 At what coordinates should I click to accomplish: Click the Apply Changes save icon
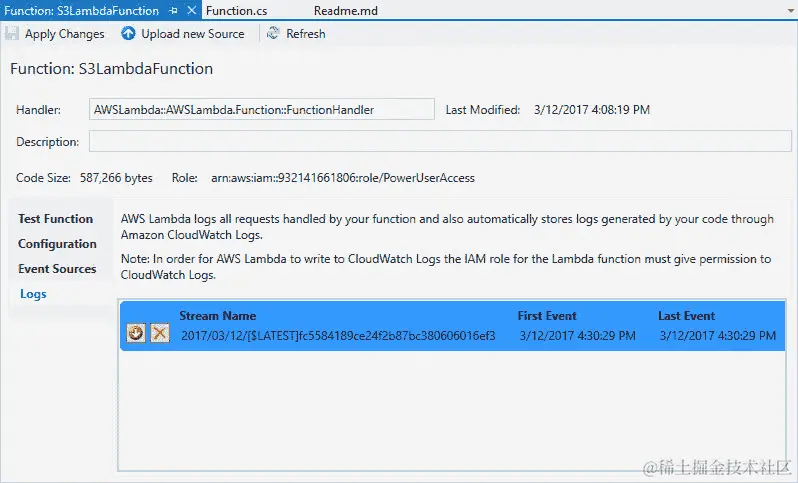(x=12, y=34)
